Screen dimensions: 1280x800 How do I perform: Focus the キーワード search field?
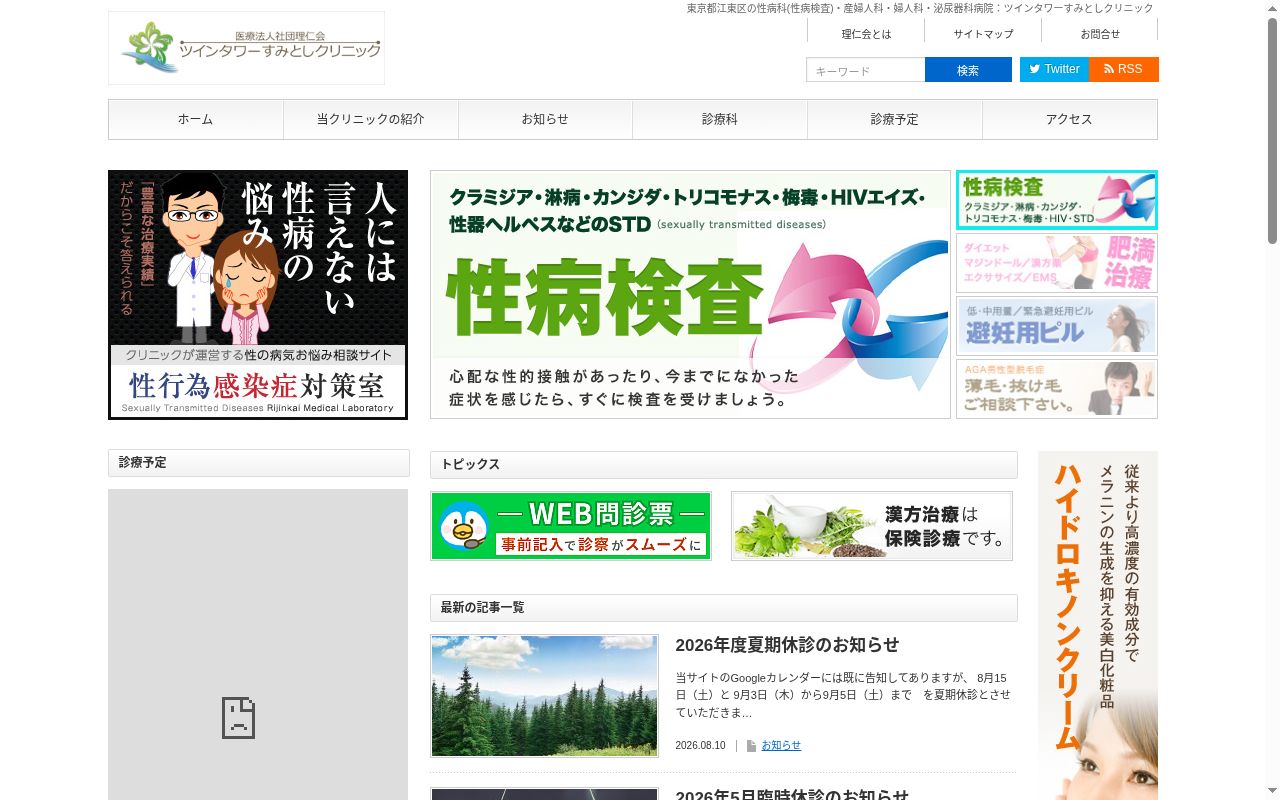click(866, 70)
